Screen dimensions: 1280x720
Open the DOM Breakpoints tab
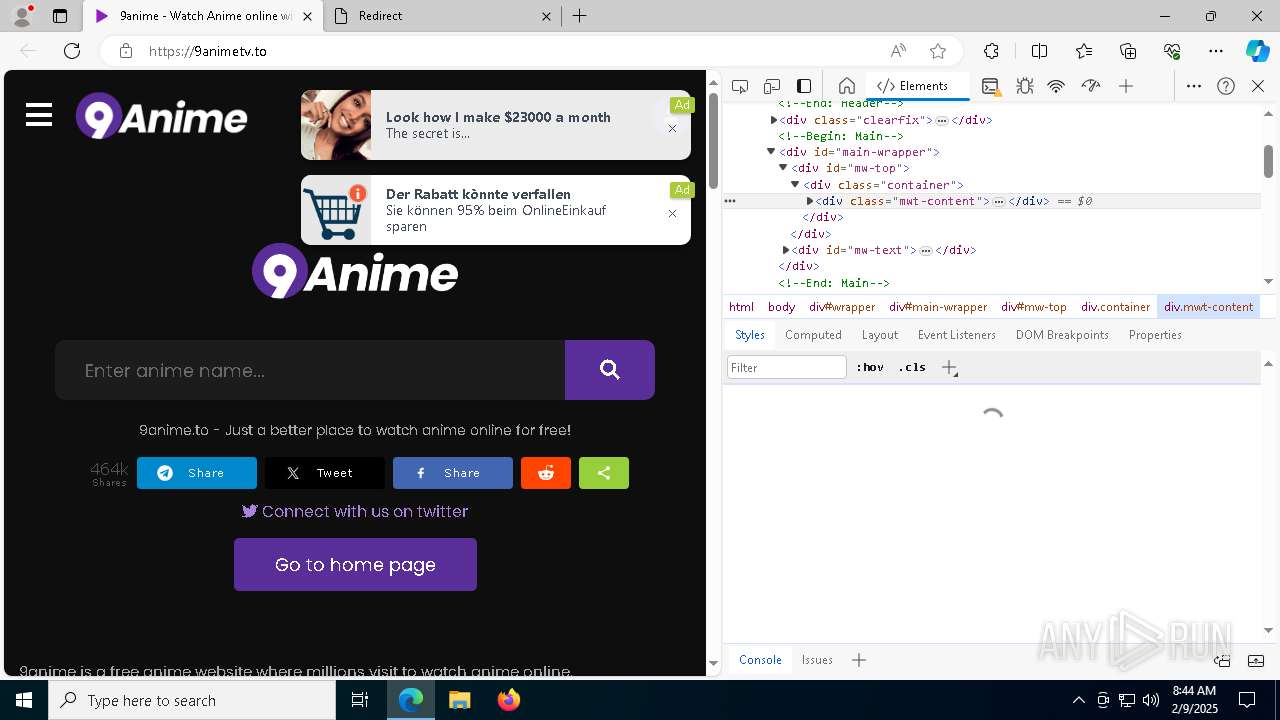(x=1062, y=335)
